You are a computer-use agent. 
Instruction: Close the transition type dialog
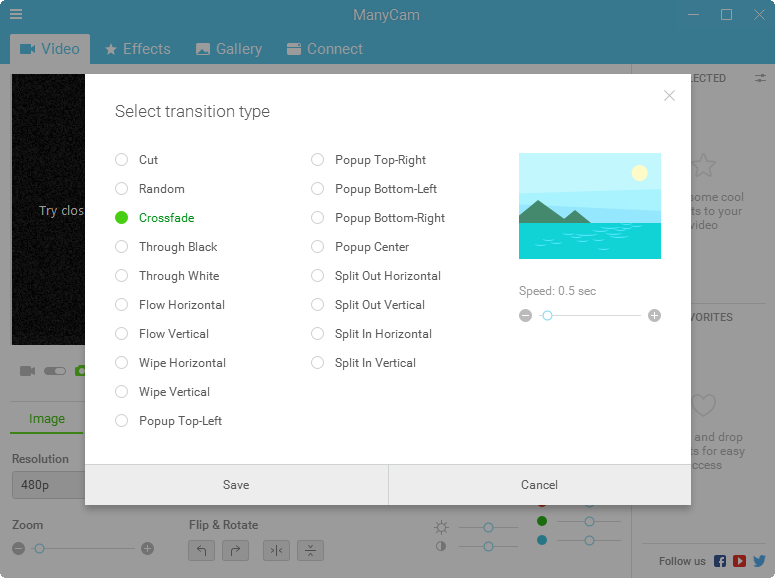pos(669,96)
